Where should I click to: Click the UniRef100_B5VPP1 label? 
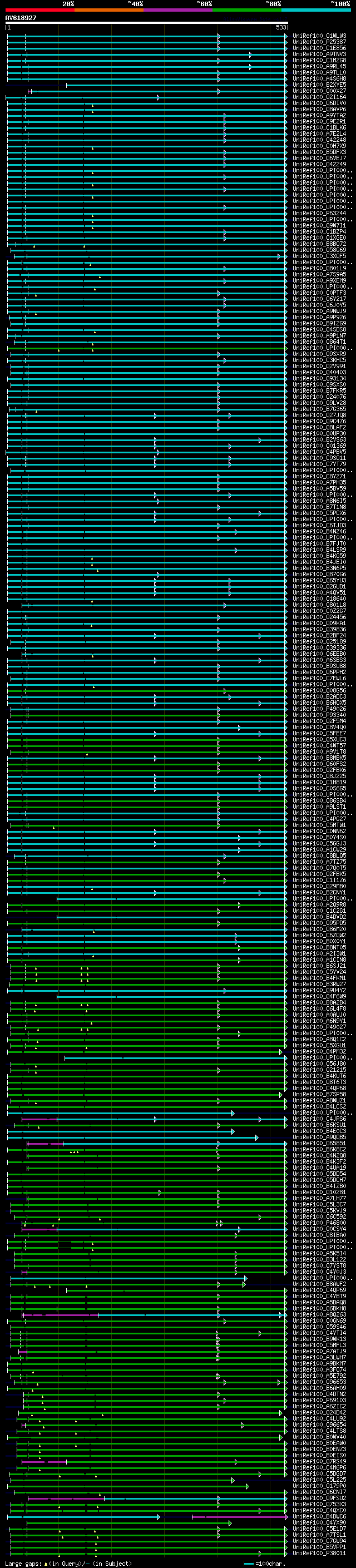point(319,1547)
